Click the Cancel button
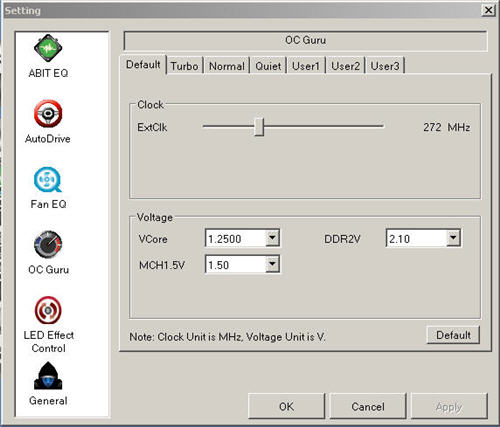Image resolution: width=500 pixels, height=427 pixels. coord(368,406)
